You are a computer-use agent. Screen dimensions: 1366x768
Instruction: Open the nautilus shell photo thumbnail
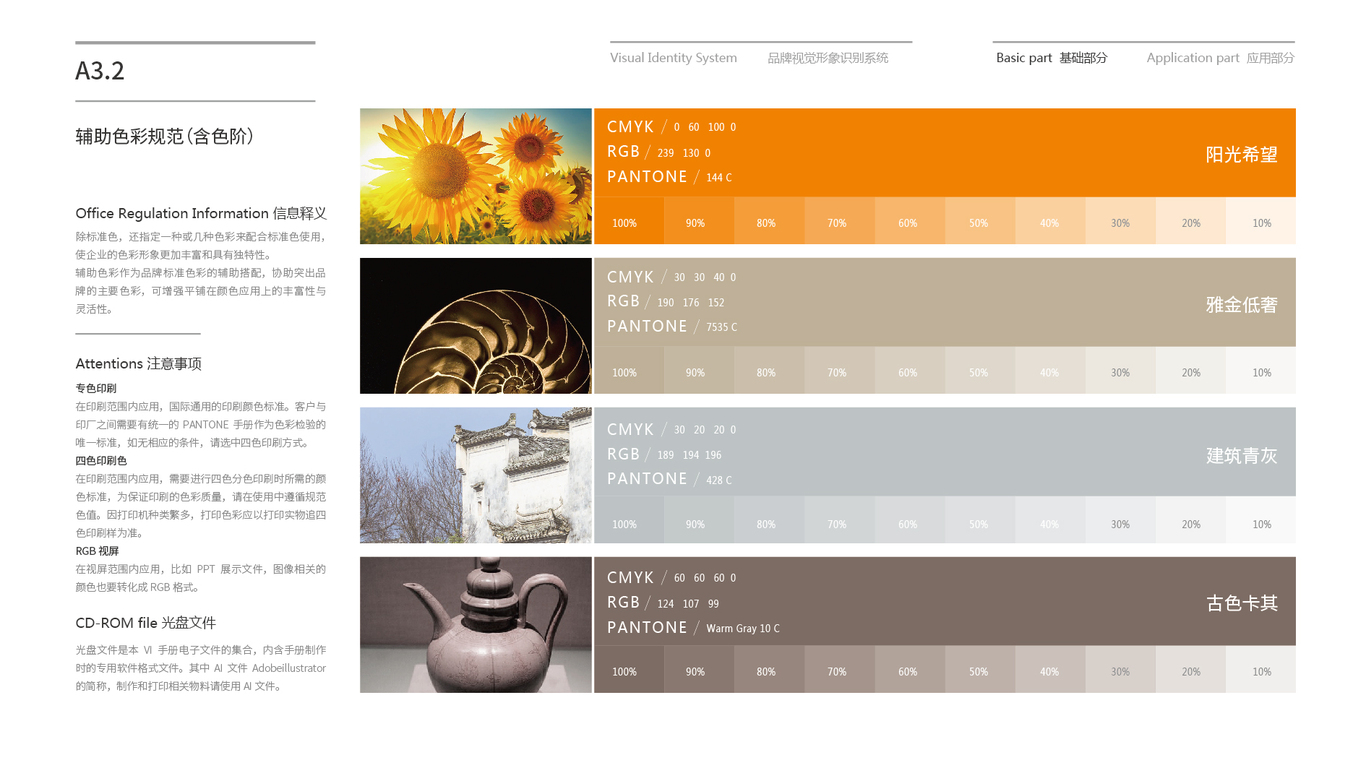pyautogui.click(x=476, y=326)
